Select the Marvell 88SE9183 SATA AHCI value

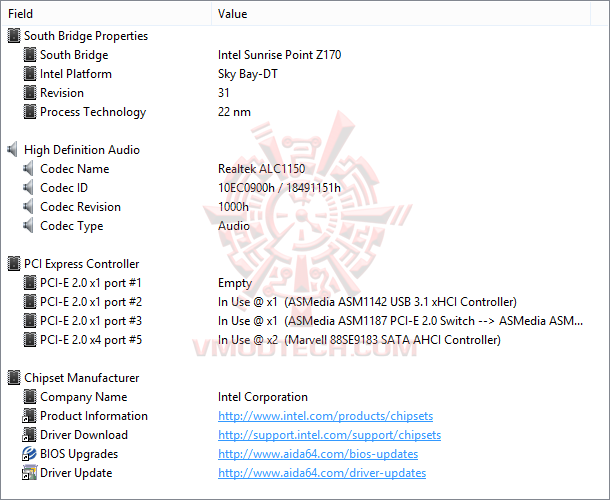[x=359, y=340]
